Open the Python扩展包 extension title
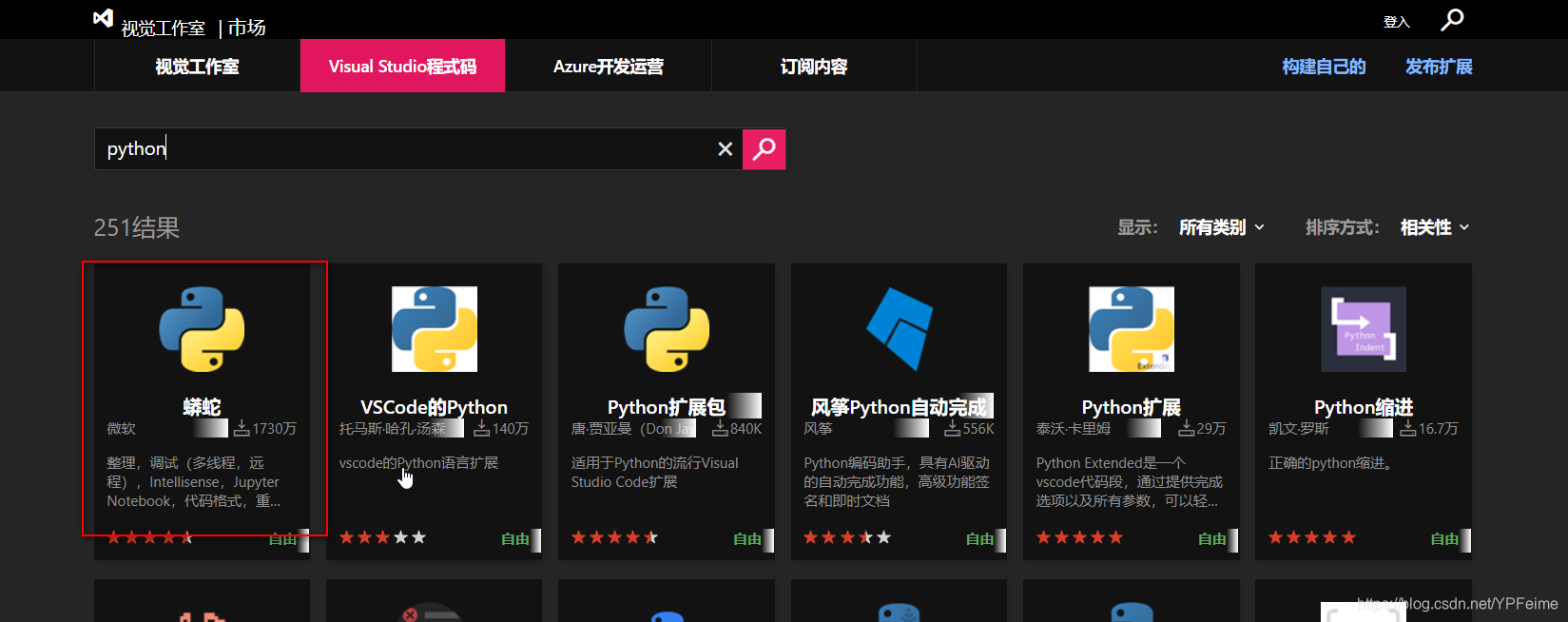 667,407
